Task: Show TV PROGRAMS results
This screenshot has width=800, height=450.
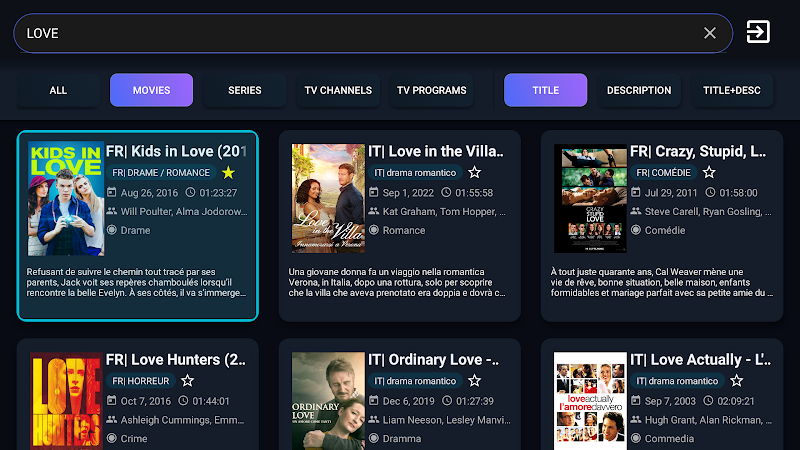Action: [x=432, y=90]
